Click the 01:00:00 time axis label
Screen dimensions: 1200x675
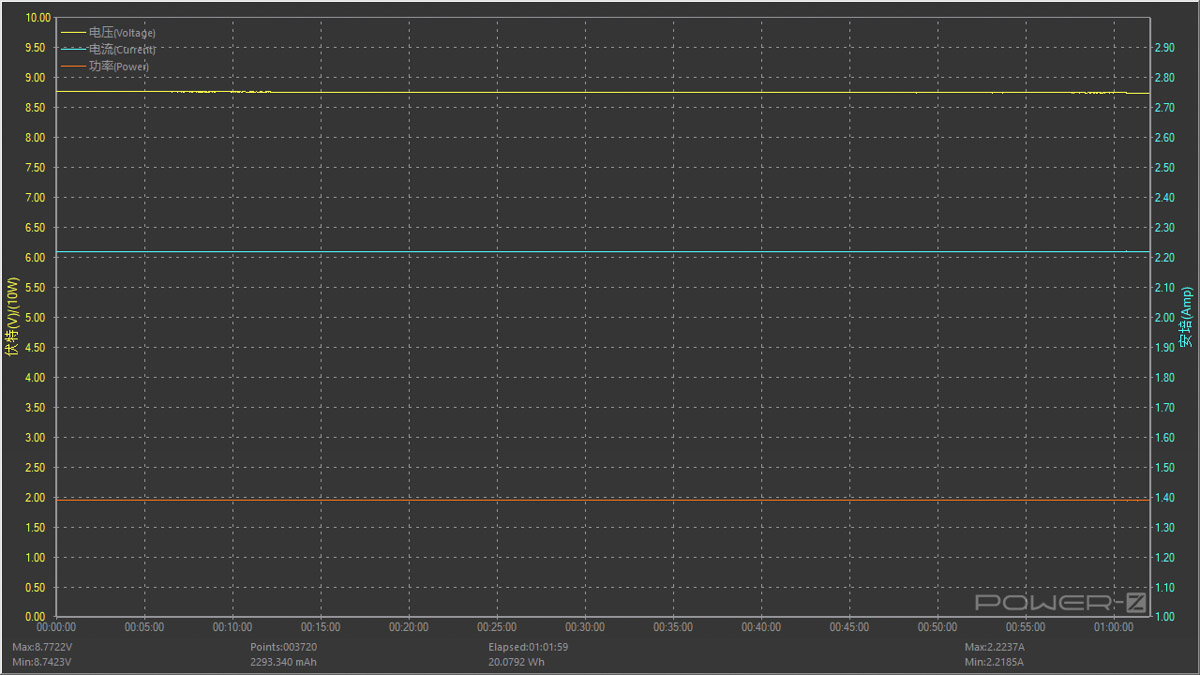pyautogui.click(x=1114, y=627)
